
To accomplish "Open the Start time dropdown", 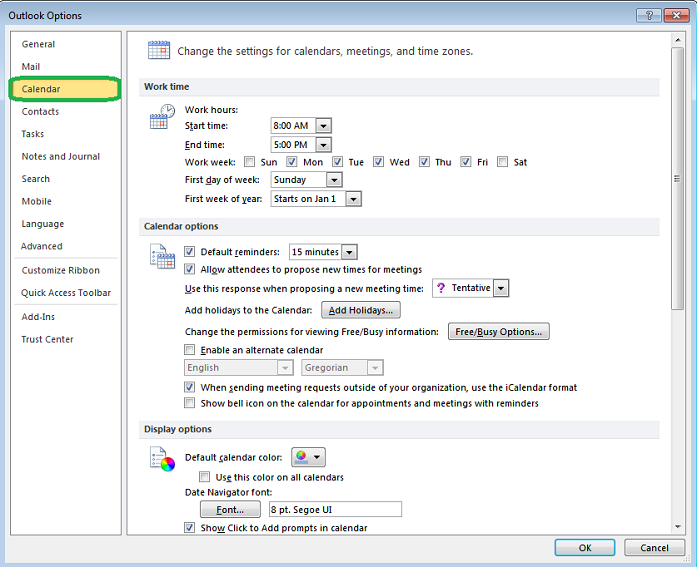I will click(324, 126).
